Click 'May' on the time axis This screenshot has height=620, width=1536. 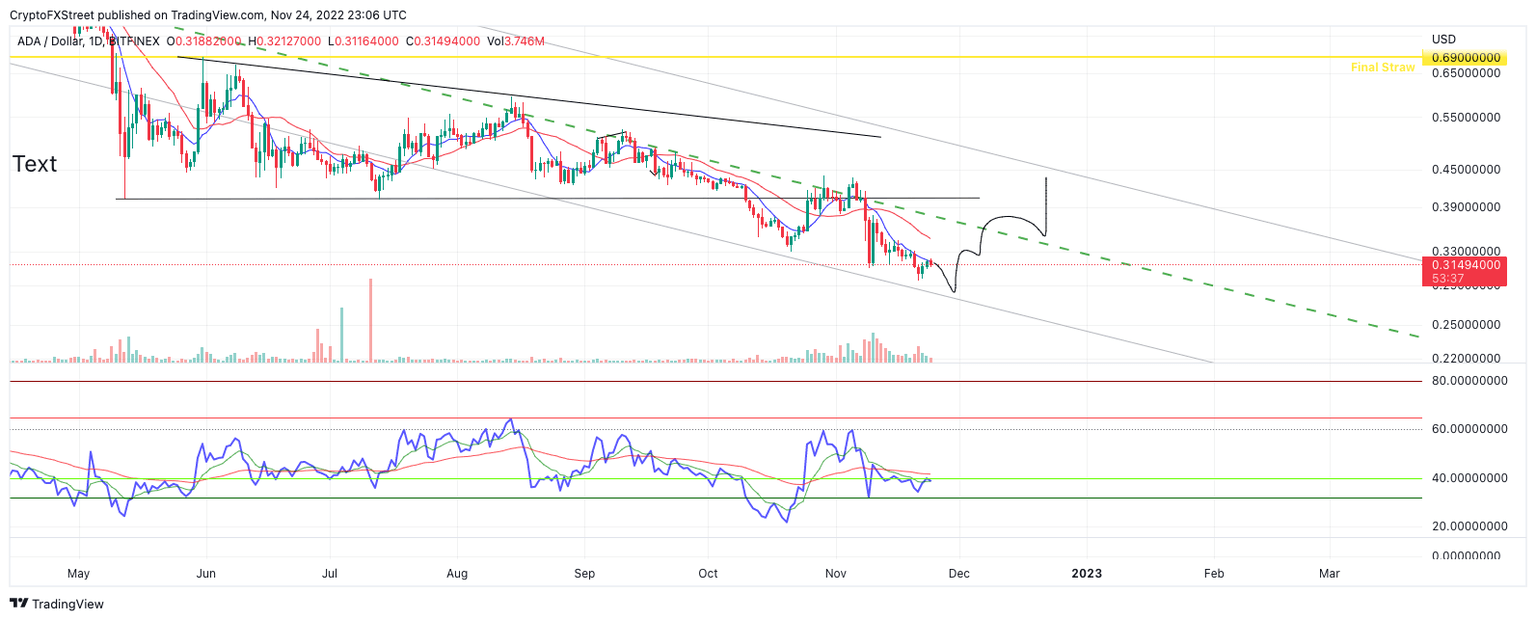coord(78,574)
